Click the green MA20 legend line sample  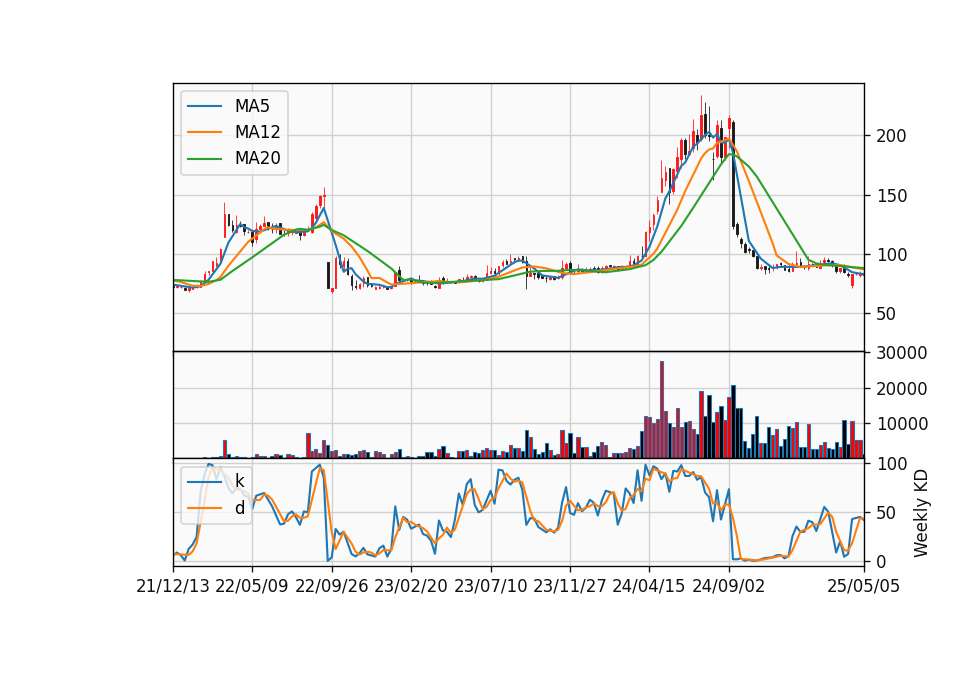coord(204,159)
